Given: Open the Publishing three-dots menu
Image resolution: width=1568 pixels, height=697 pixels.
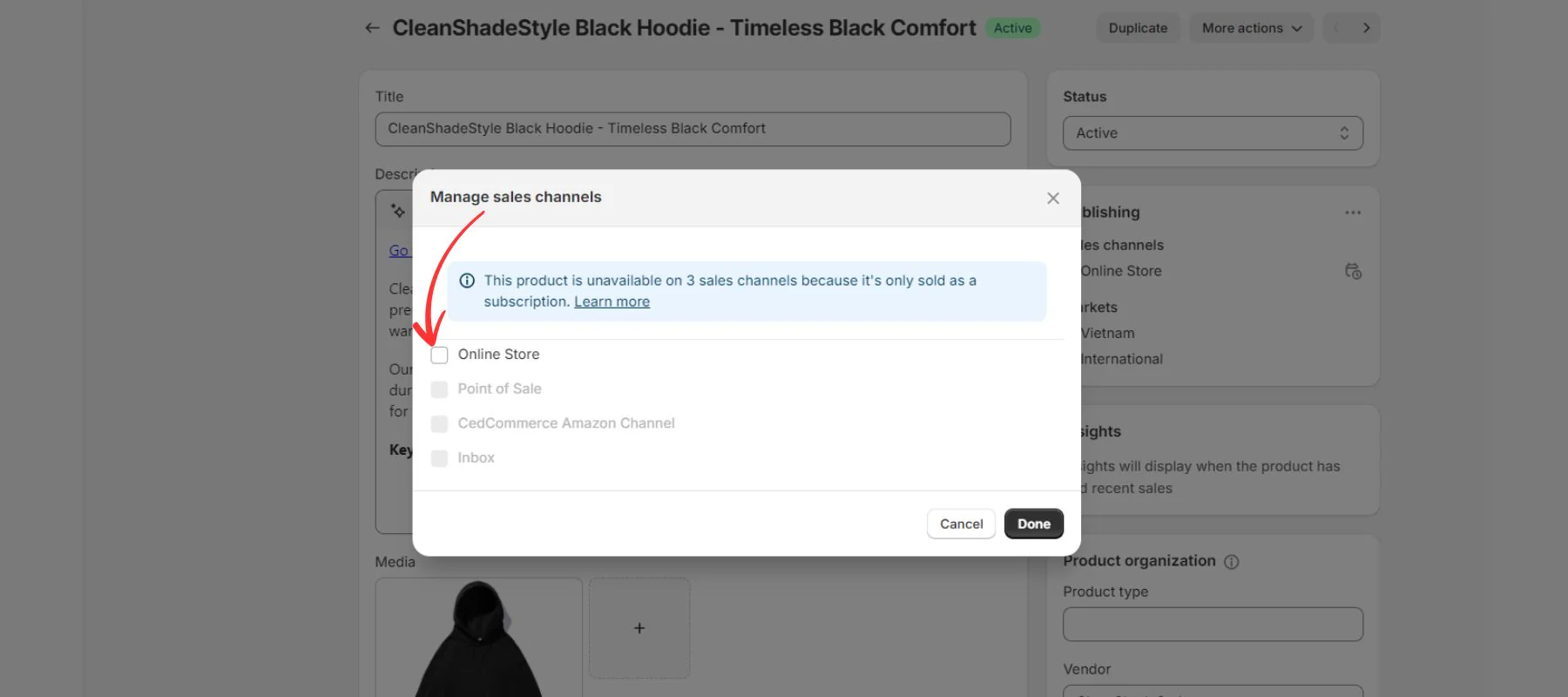Looking at the screenshot, I should (x=1353, y=213).
